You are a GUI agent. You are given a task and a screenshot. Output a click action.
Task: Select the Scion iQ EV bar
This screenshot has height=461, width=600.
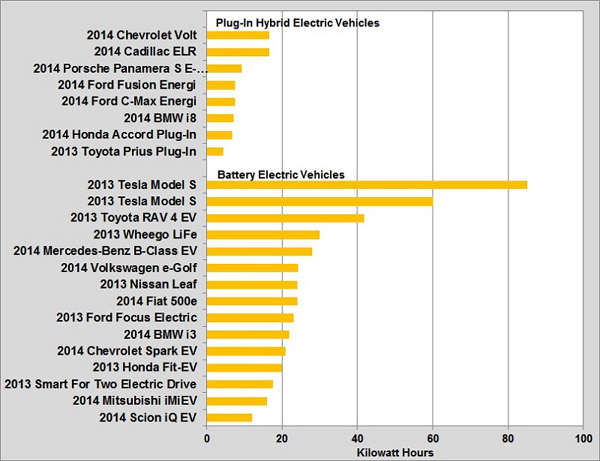pyautogui.click(x=229, y=417)
